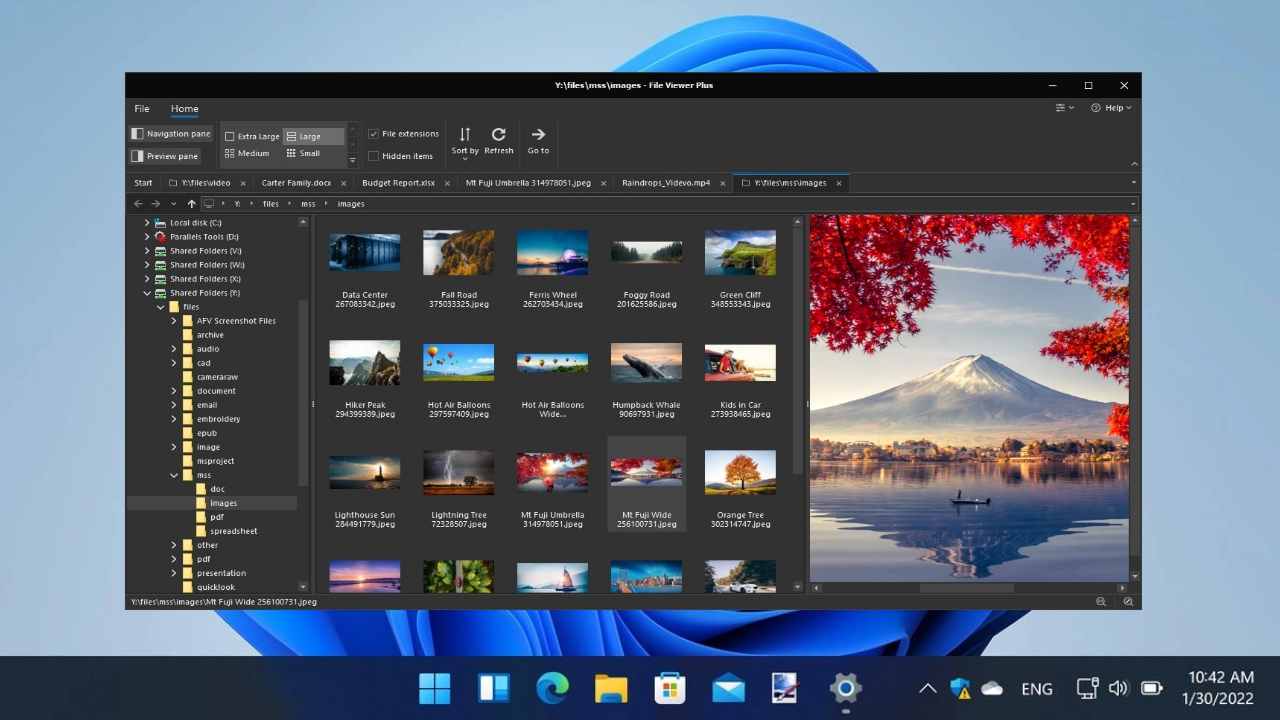Click 'files' in the address path
The height and width of the screenshot is (720, 1280).
click(271, 204)
